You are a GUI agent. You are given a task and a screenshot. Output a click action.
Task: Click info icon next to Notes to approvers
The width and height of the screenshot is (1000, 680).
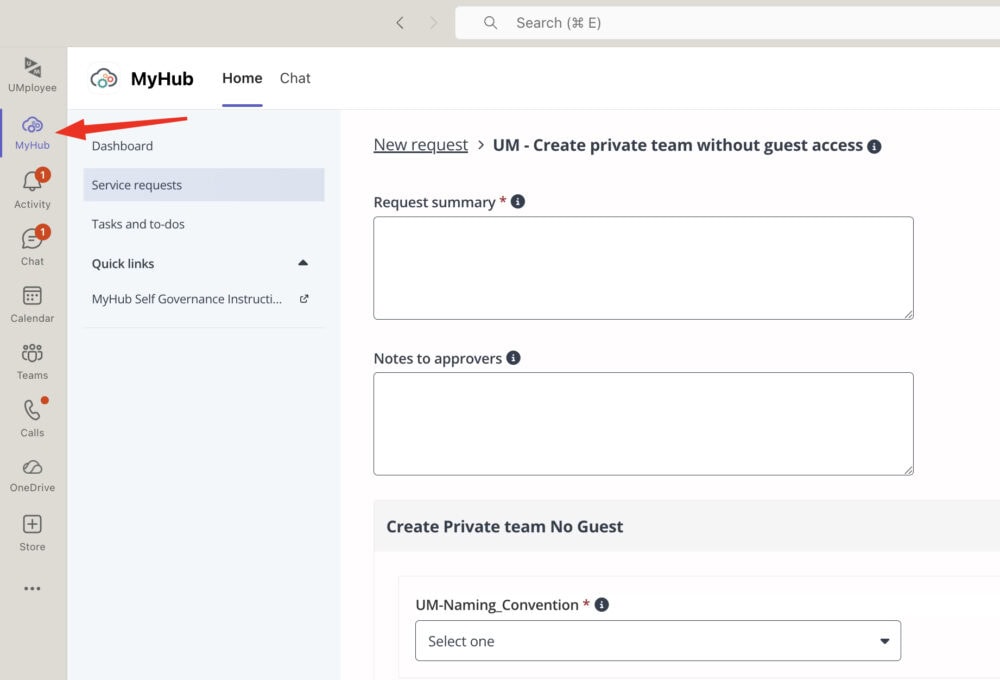513,358
